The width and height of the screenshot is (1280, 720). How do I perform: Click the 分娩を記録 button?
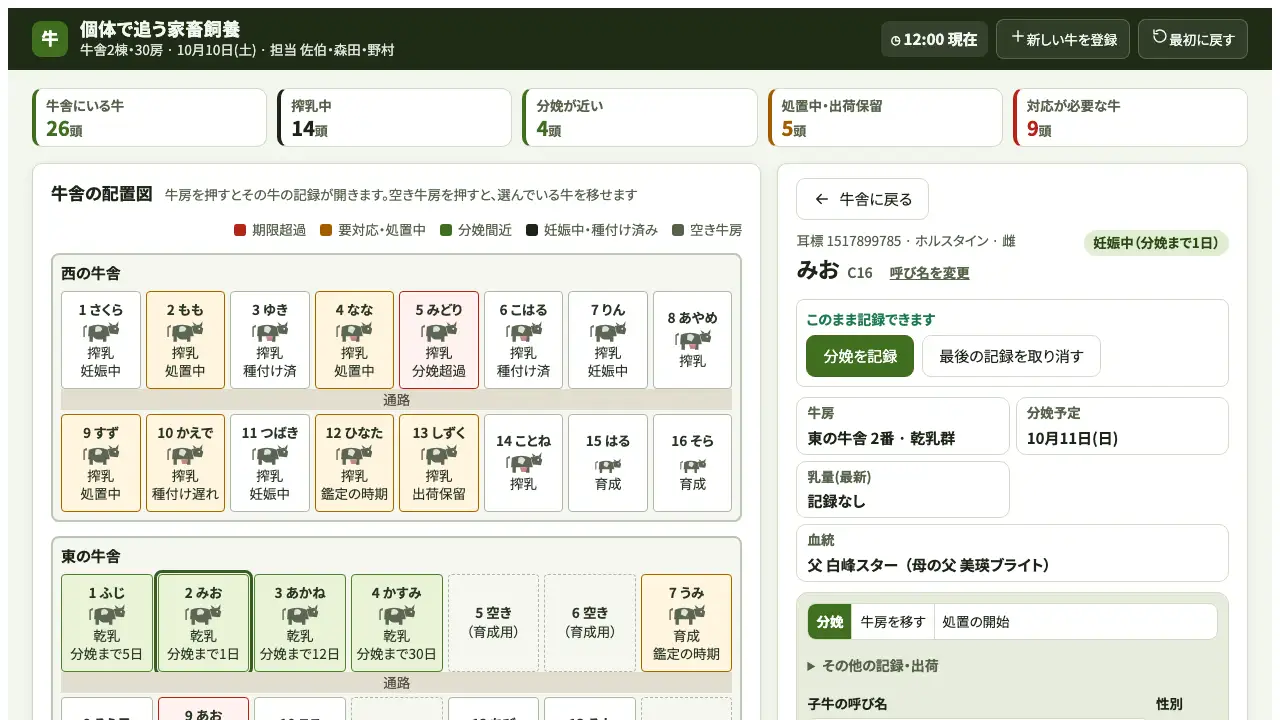[x=860, y=356]
